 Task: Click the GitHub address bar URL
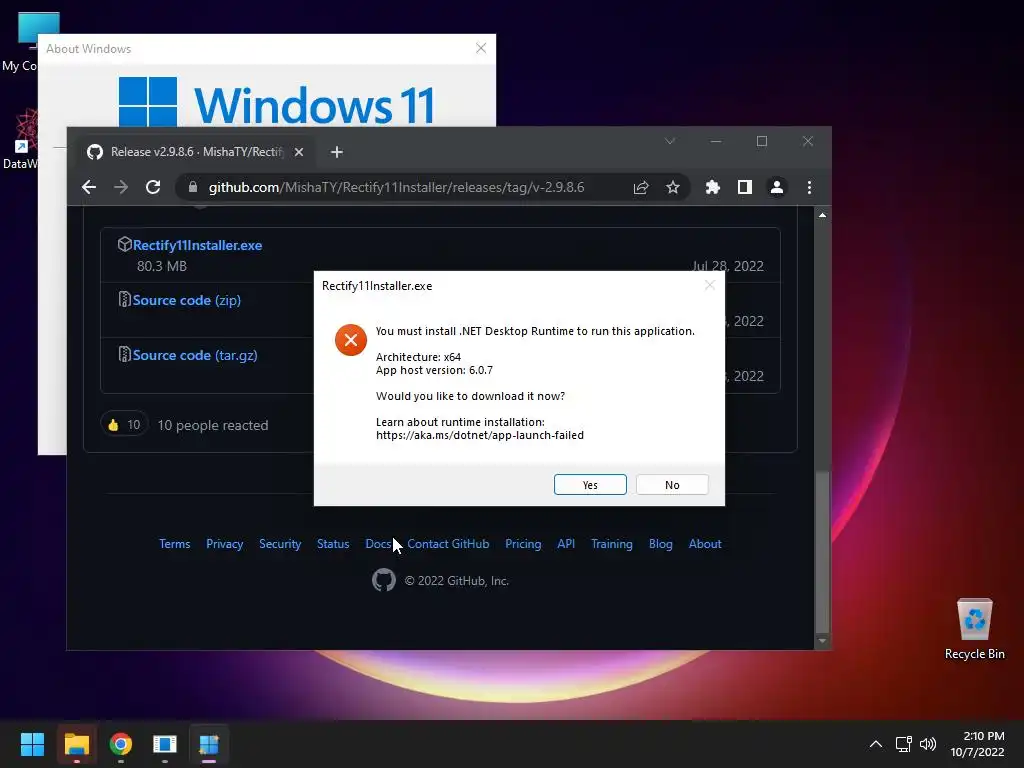pyautogui.click(x=396, y=187)
